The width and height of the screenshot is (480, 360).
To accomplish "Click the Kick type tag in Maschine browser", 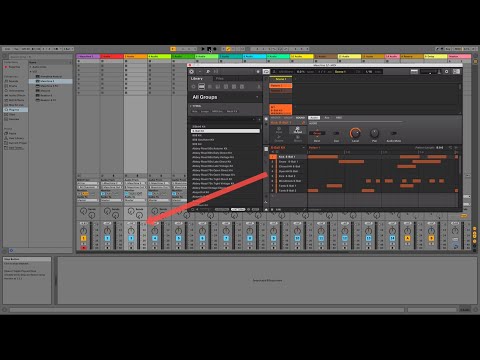I will point(195,111).
